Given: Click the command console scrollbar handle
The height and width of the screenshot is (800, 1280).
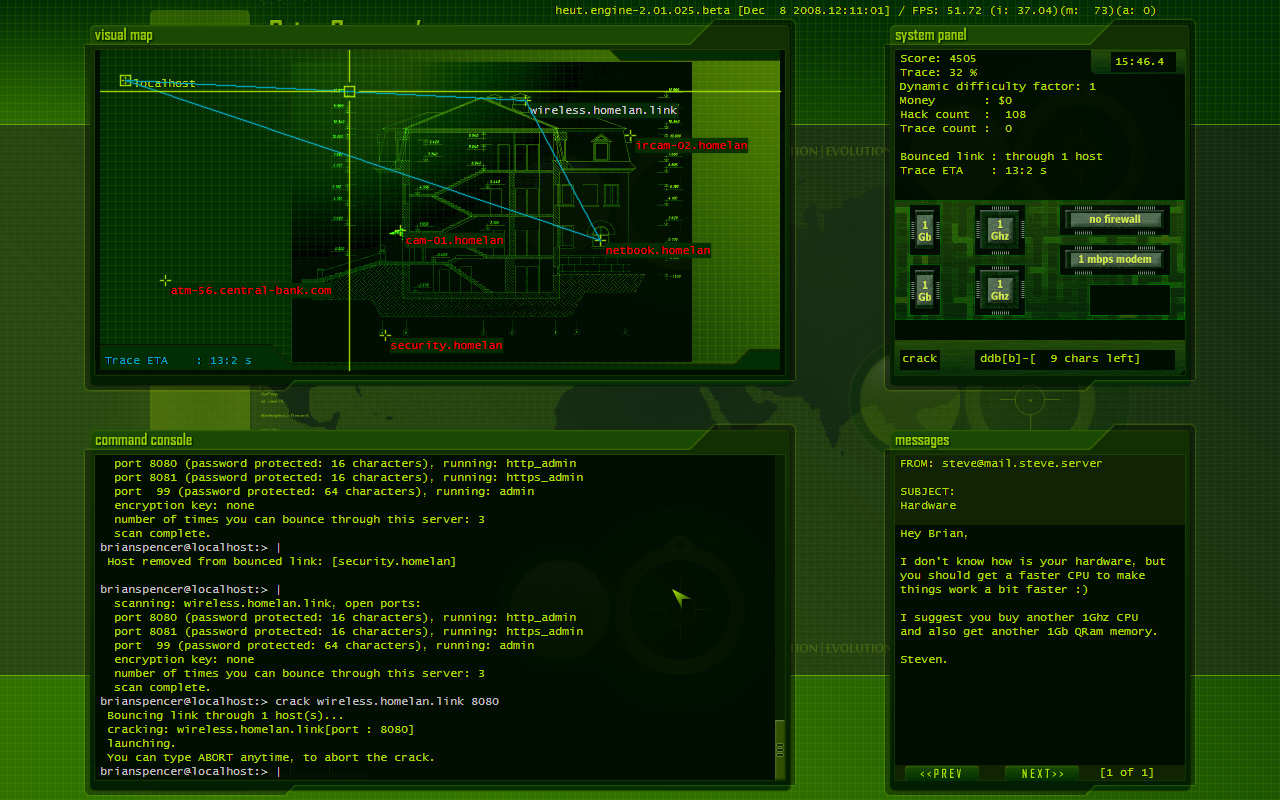Looking at the screenshot, I should coord(780,748).
